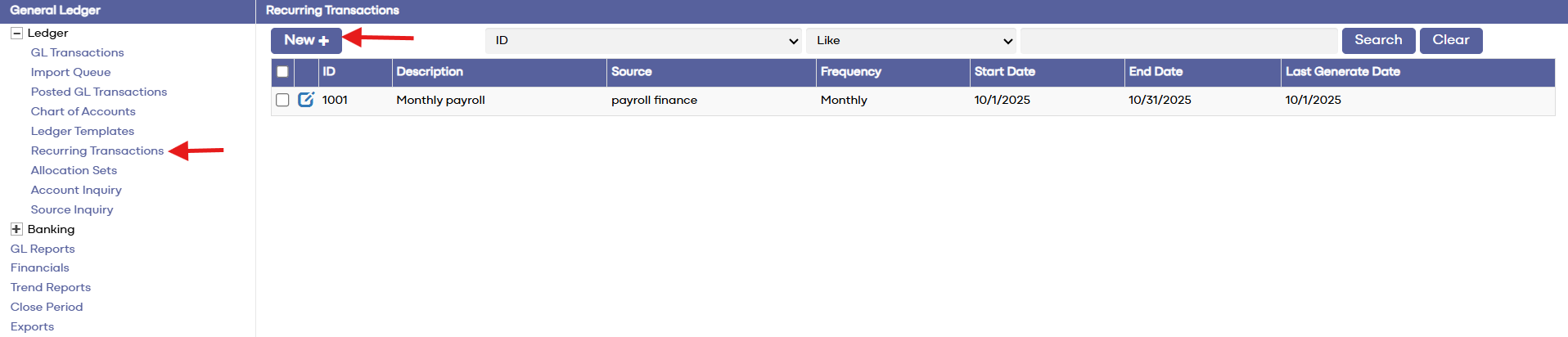The image size is (1568, 337).
Task: Click the New button to add transaction
Action: click(306, 40)
